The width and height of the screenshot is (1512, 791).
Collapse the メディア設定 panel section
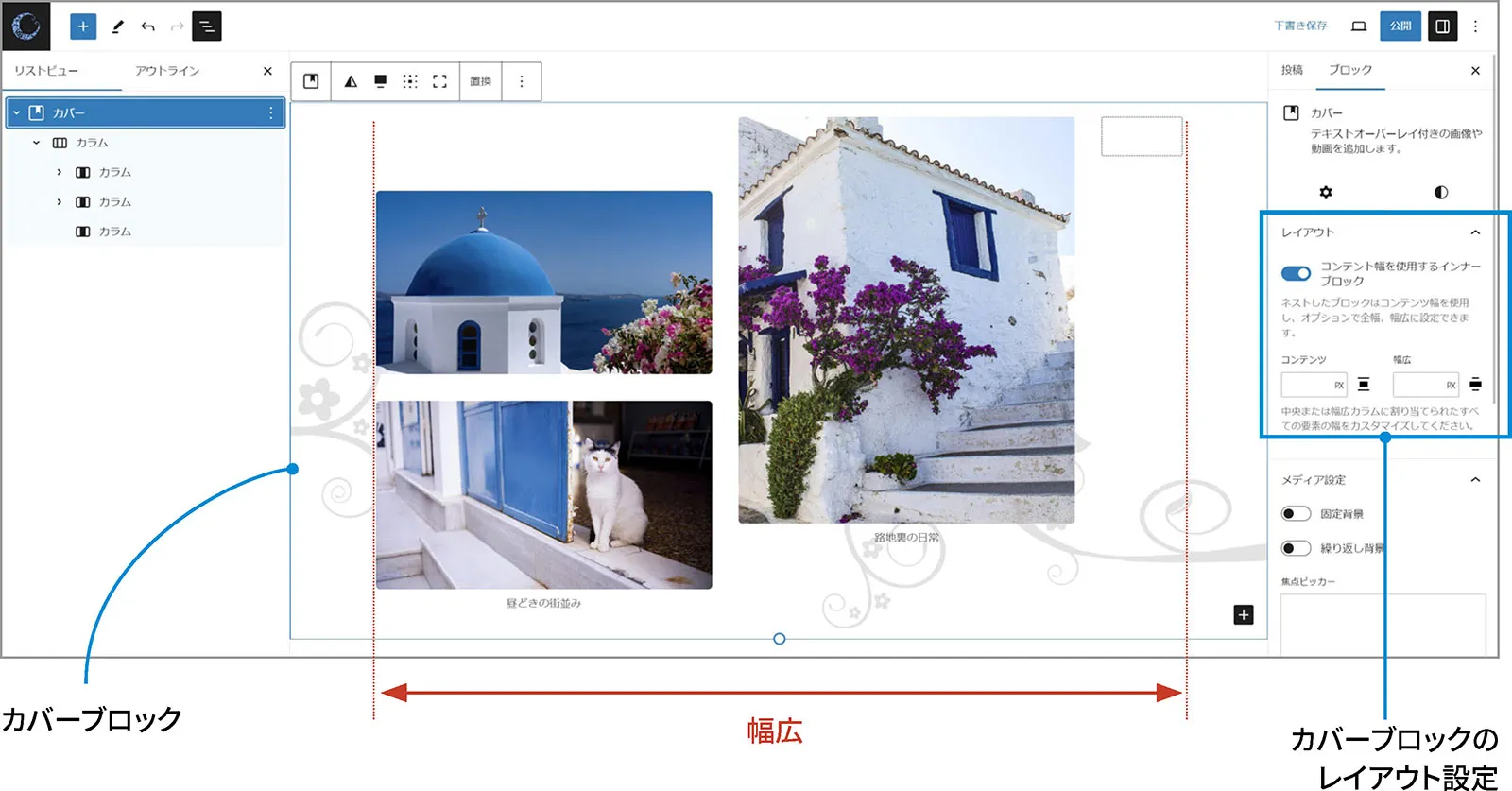click(1474, 480)
